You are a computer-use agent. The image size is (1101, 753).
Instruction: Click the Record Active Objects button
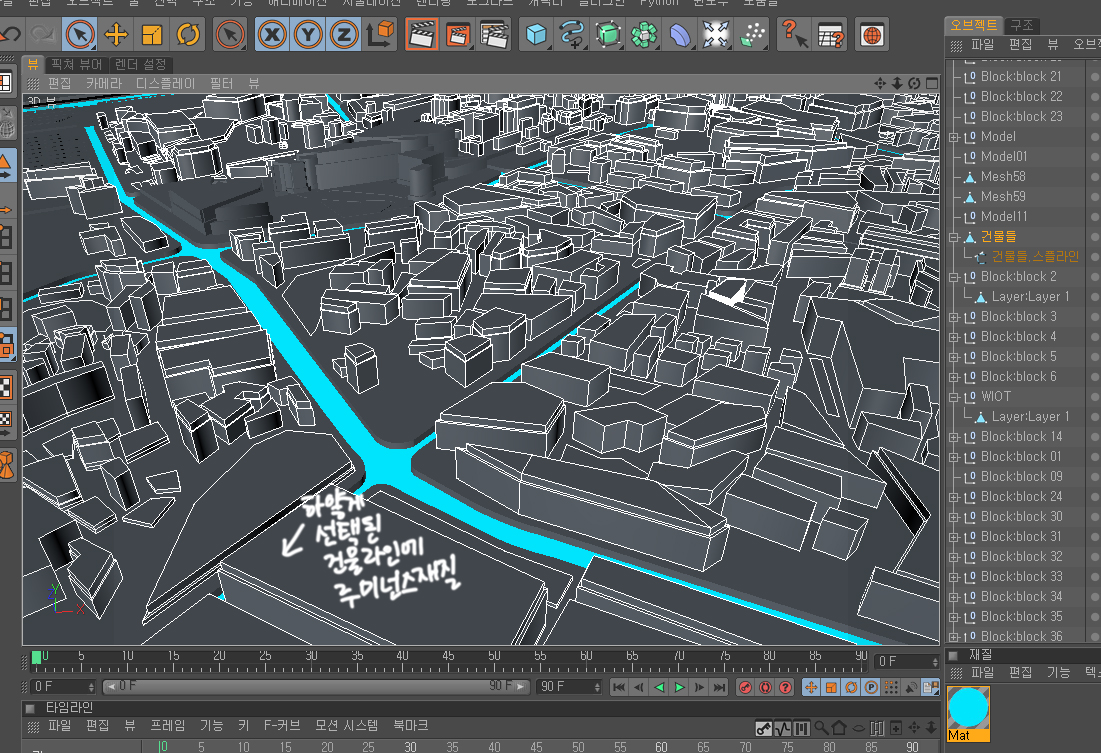coord(746,687)
